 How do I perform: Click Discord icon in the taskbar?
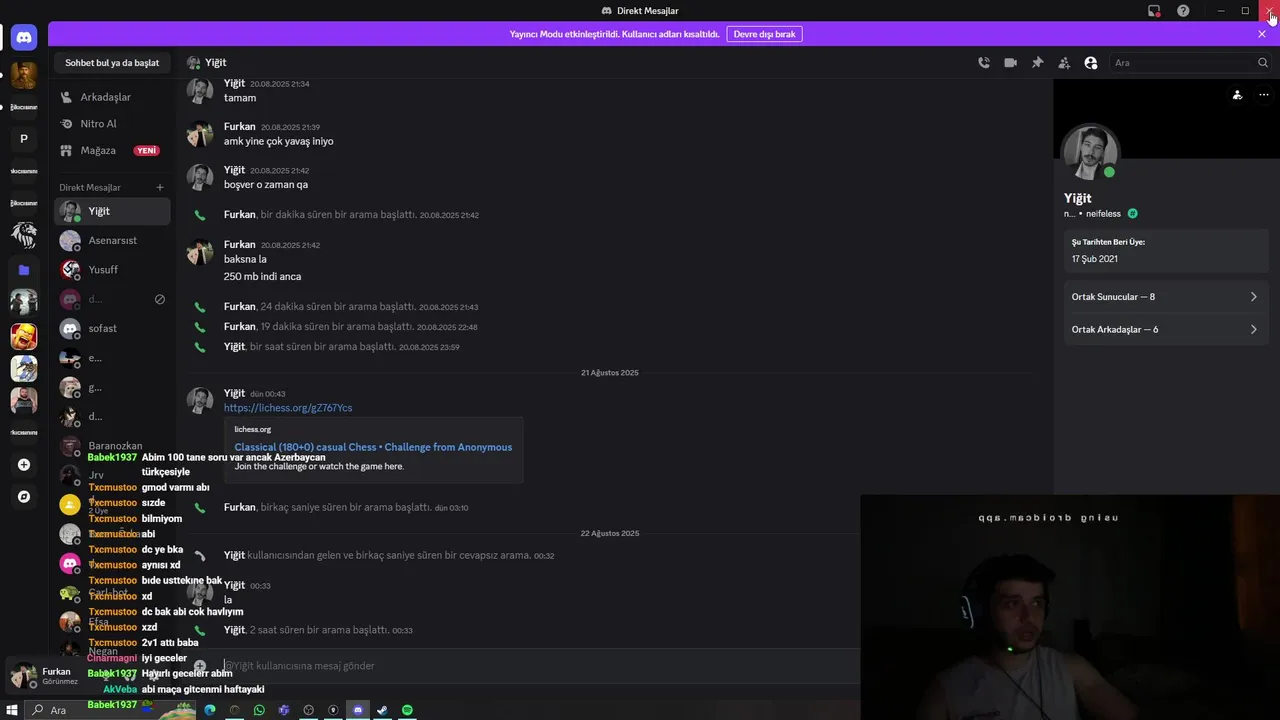coord(358,710)
